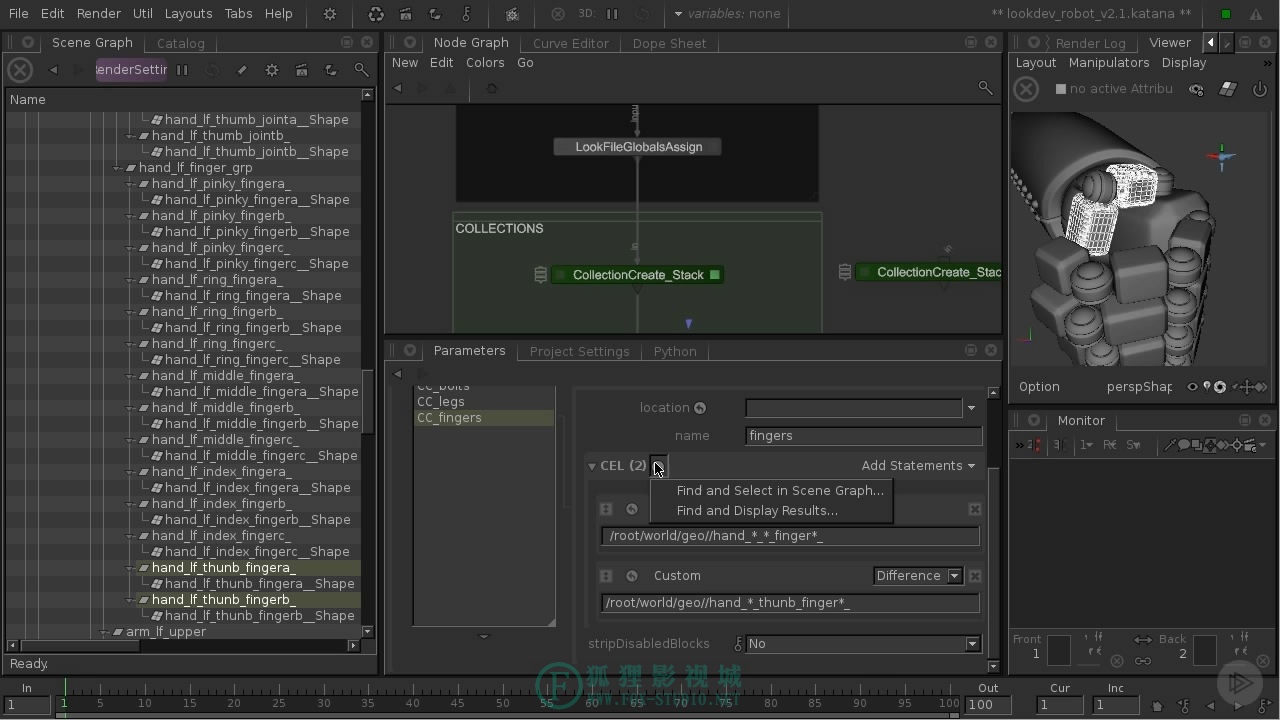1280x720 pixels.
Task: Toggle the Scene Graph pause button
Action: tap(182, 70)
